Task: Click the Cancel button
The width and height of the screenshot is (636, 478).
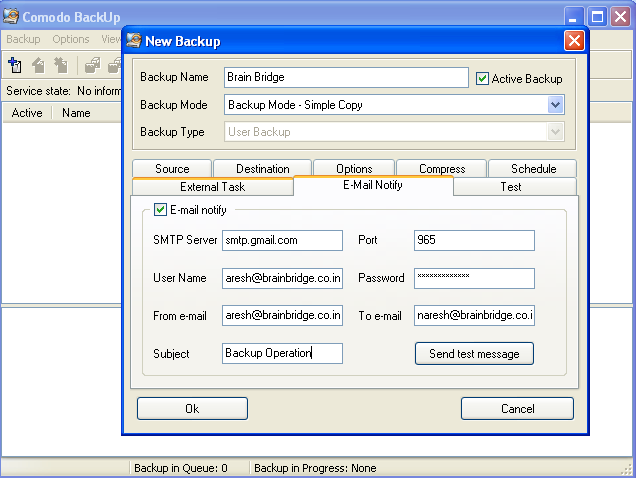Action: pyautogui.click(x=517, y=408)
